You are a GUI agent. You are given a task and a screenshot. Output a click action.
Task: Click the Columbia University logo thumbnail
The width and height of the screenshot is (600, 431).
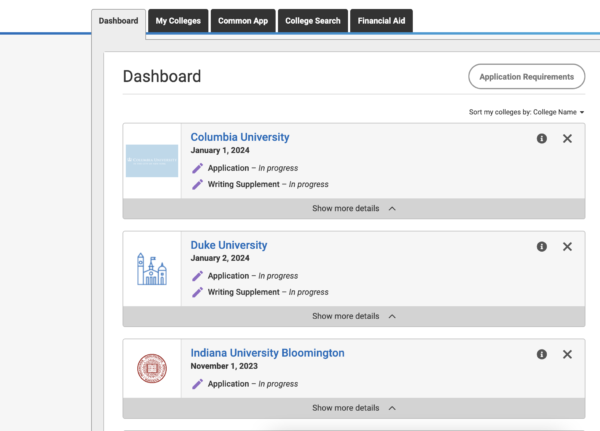(152, 161)
